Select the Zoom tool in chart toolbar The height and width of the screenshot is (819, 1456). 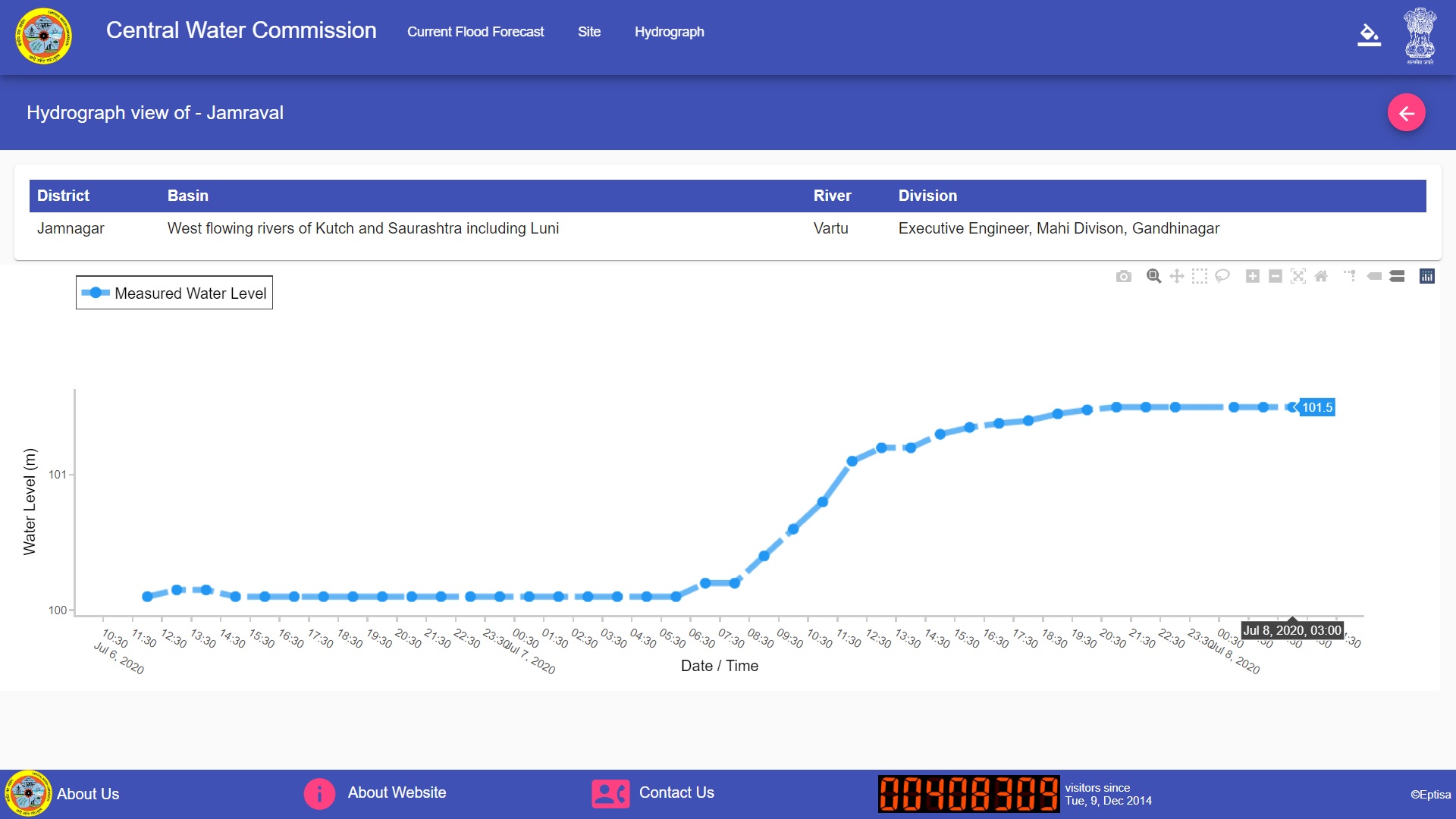[x=1153, y=277]
